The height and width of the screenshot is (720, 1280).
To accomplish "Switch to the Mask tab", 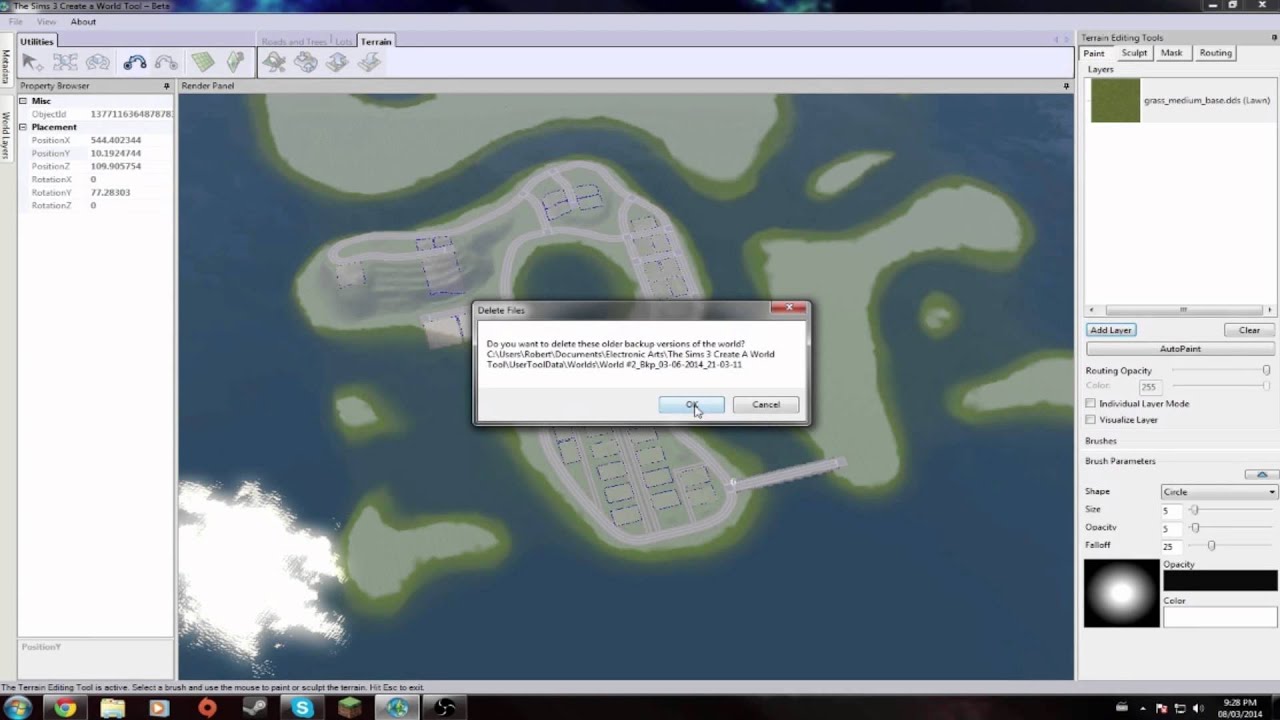I will (1171, 53).
